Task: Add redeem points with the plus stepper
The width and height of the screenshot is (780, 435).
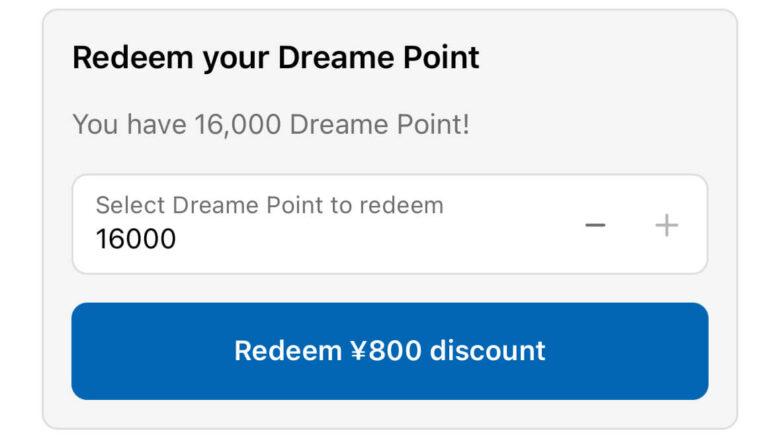Action: pyautogui.click(x=666, y=225)
